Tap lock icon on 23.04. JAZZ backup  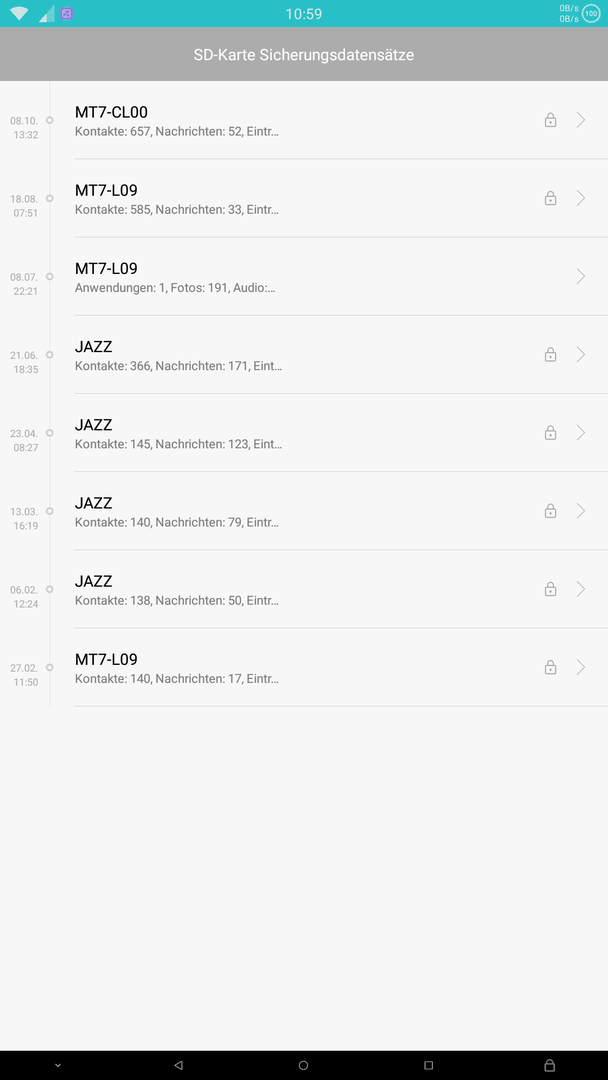tap(550, 433)
